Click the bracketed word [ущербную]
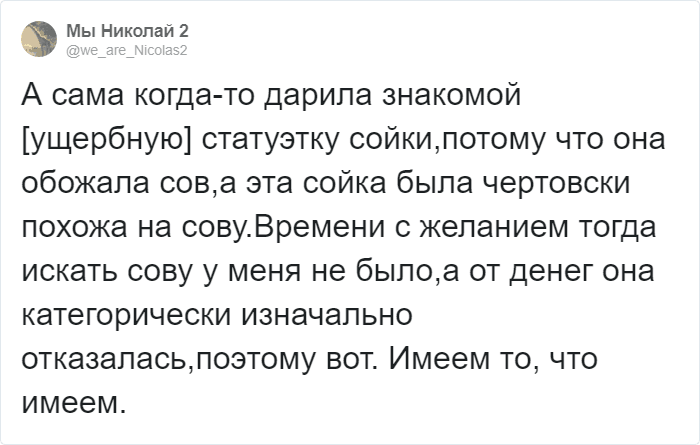700x445 pixels. (x=106, y=142)
